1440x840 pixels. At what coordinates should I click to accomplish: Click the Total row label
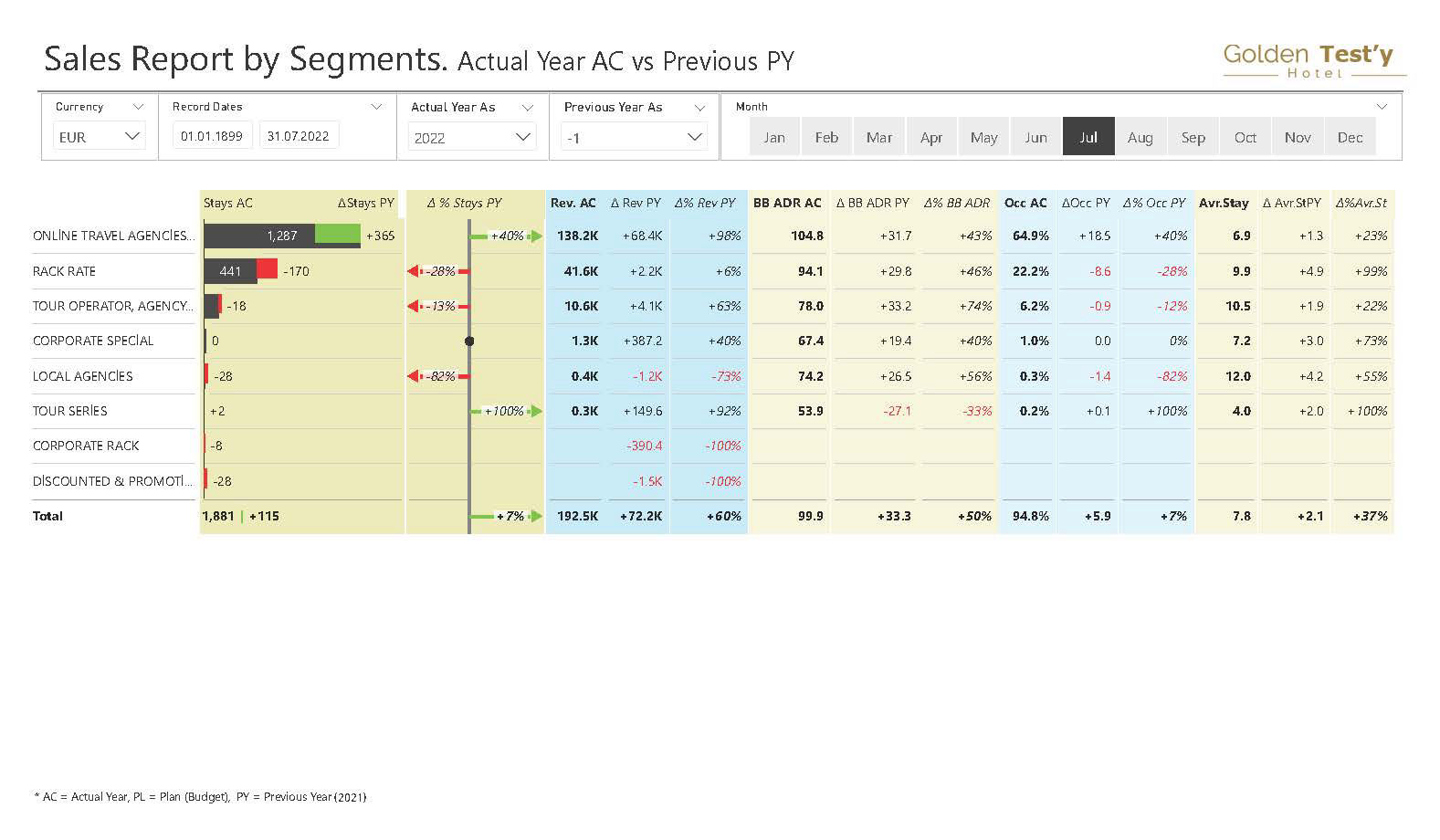(x=47, y=516)
